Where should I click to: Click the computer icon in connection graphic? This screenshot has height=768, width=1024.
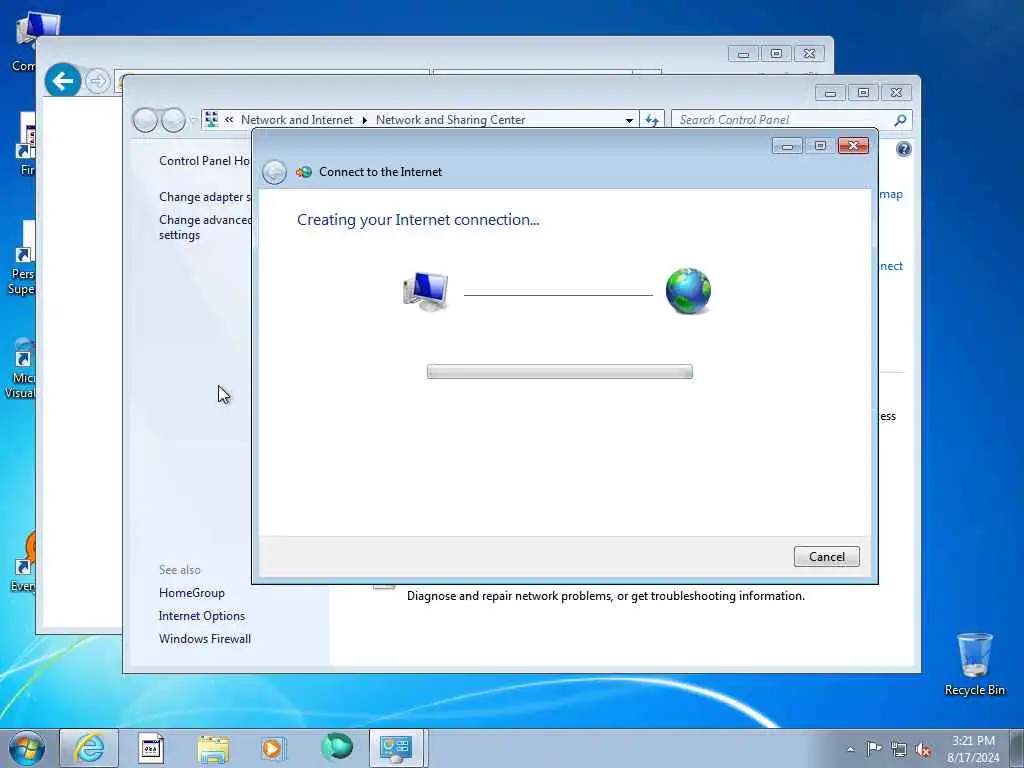(425, 291)
